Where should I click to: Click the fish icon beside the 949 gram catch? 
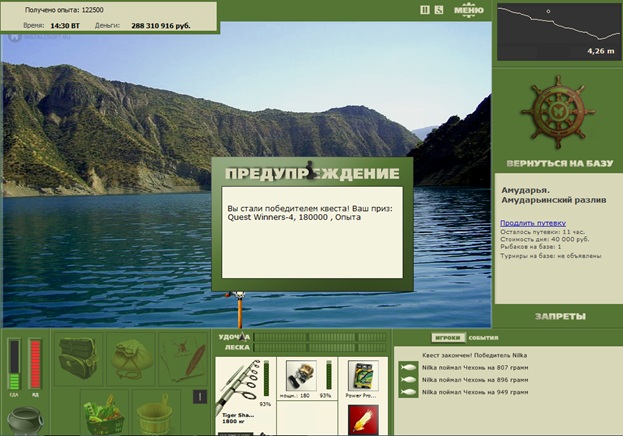click(408, 392)
